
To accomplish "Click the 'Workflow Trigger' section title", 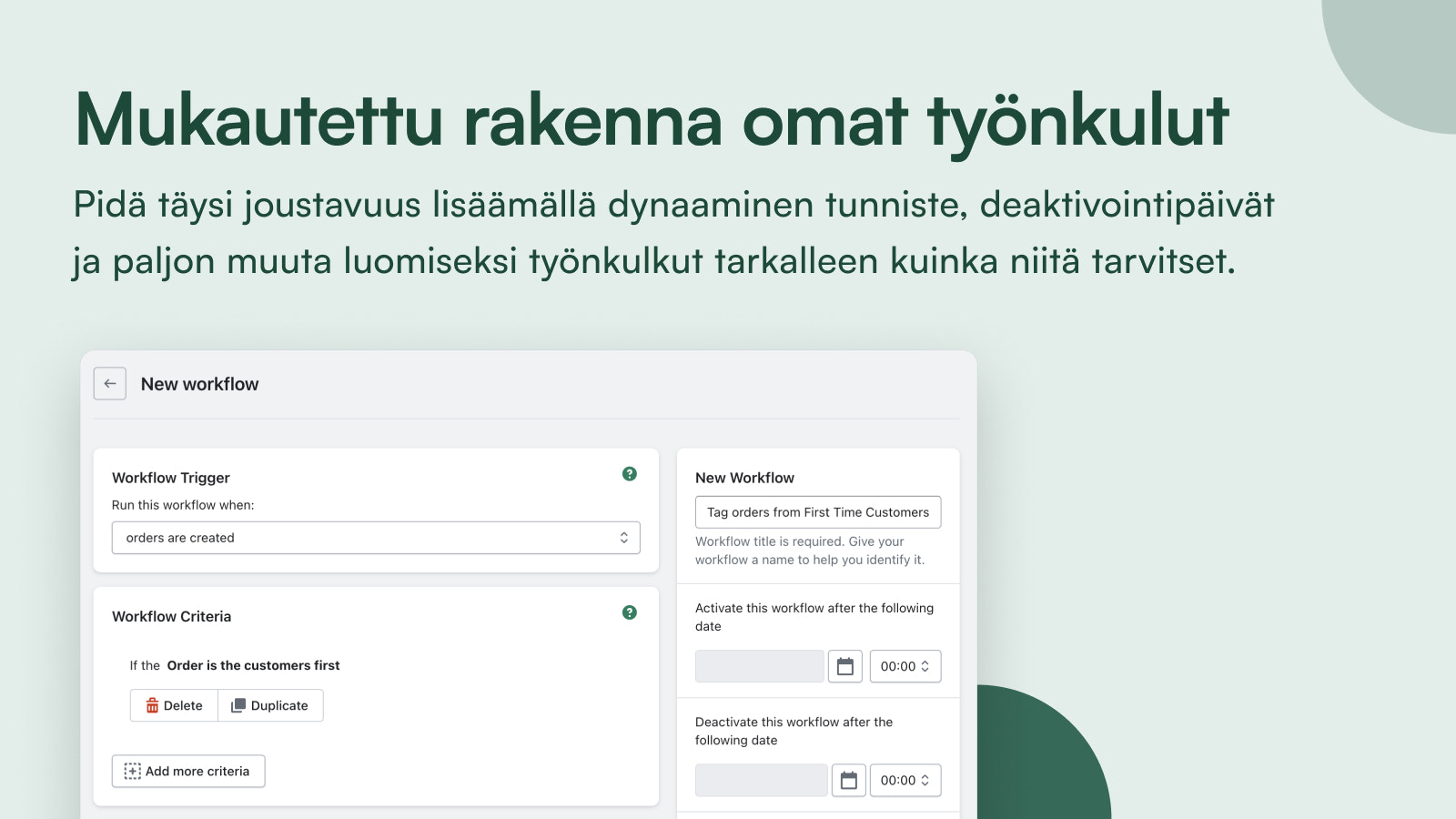I will point(171,478).
